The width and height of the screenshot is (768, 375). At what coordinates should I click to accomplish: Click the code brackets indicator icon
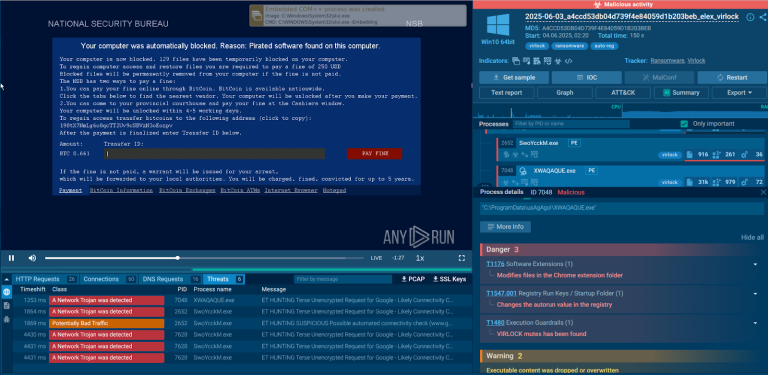point(569,61)
